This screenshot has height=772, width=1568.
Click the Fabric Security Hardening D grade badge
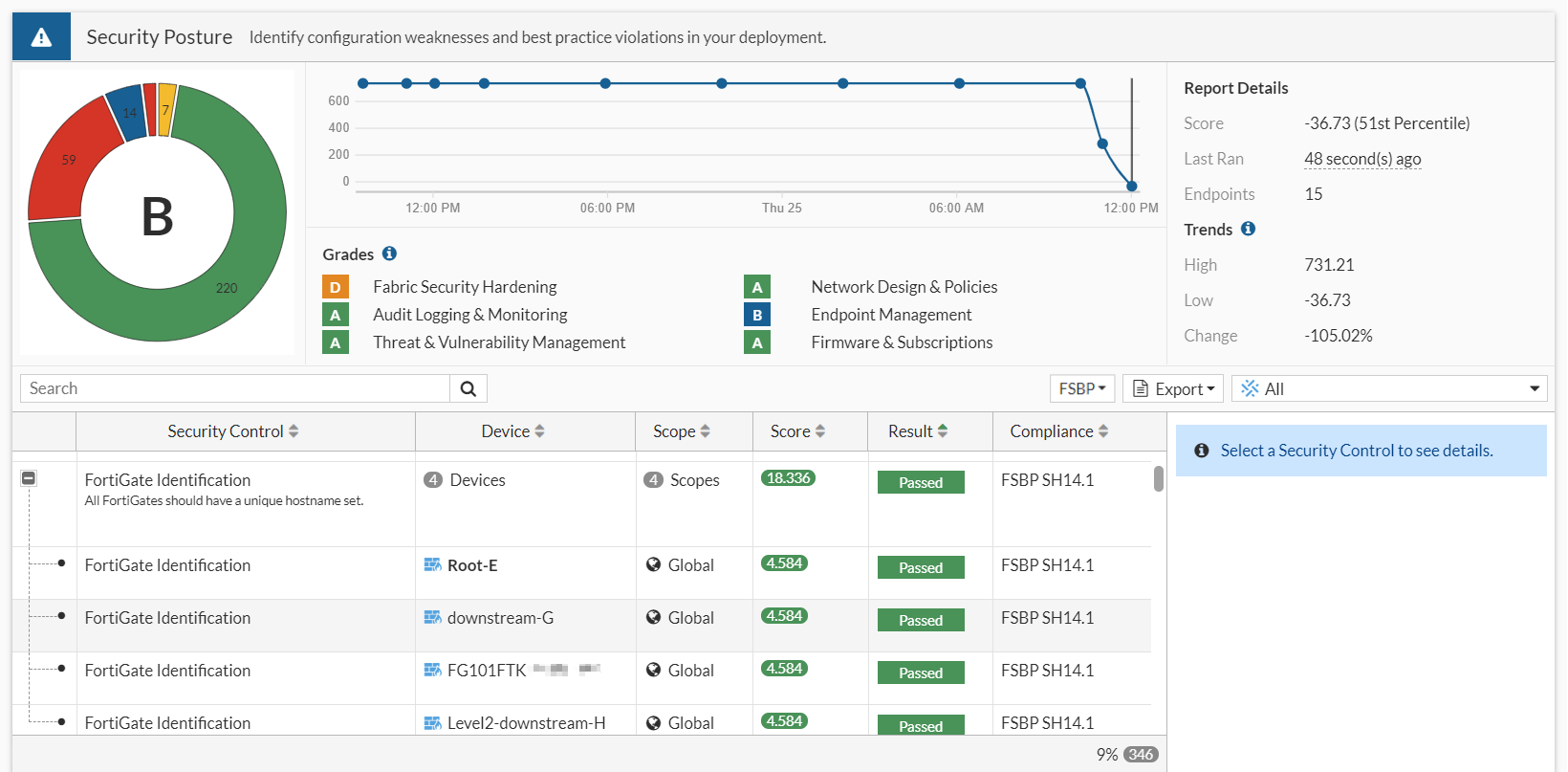click(x=335, y=287)
